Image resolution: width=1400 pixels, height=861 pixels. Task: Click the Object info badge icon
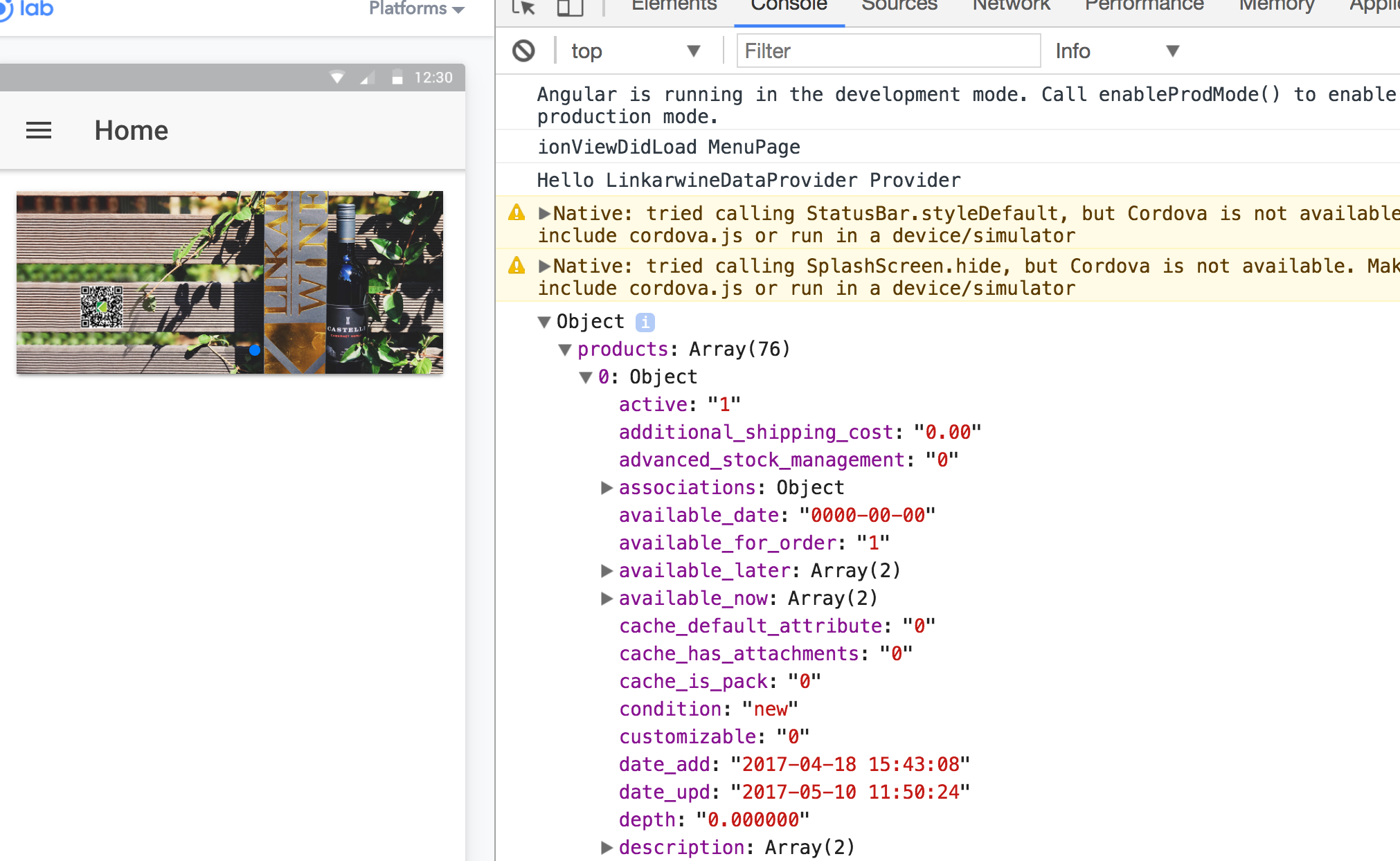(x=645, y=322)
